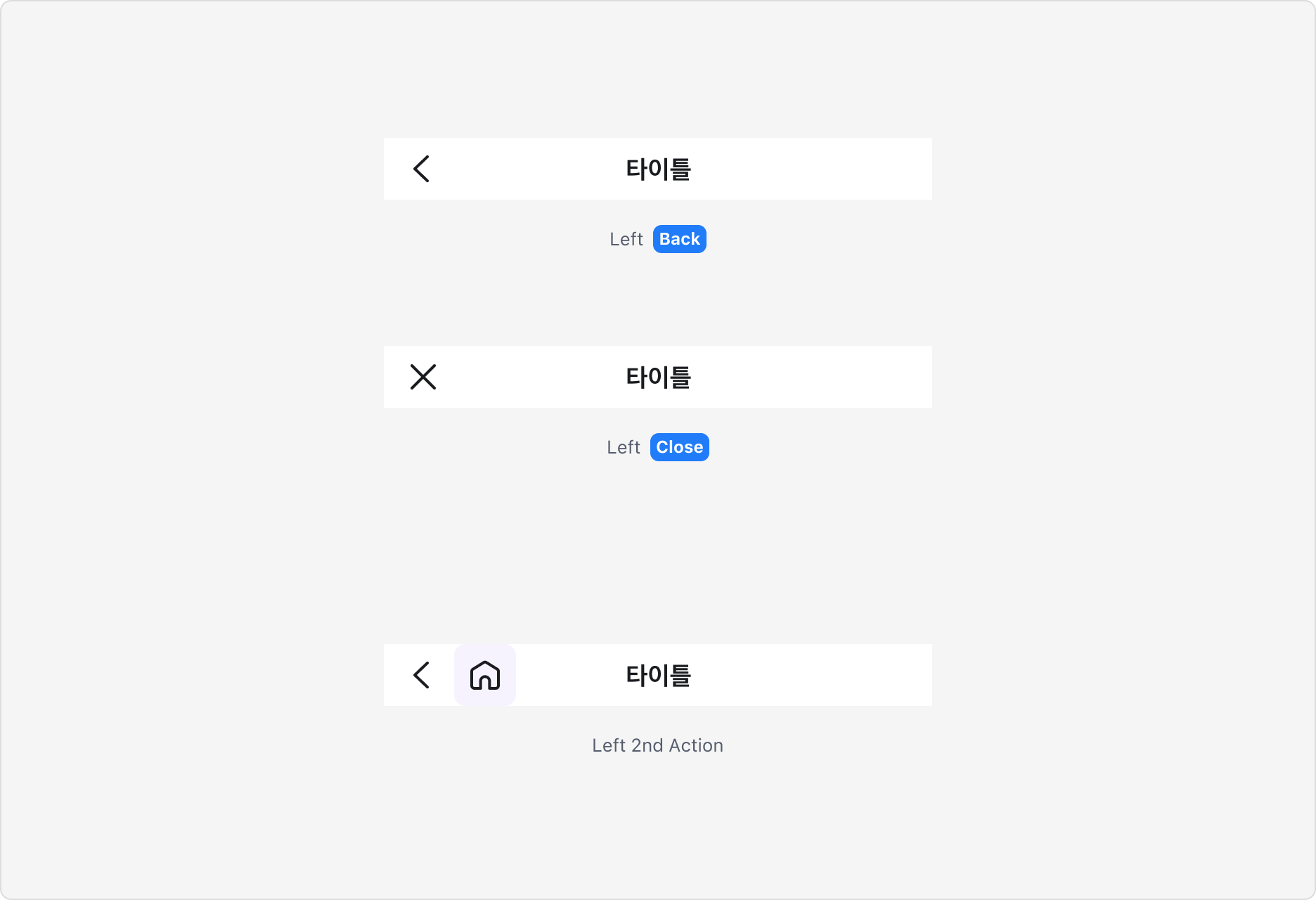Select the '타이틀' title in the top bar
Screen dimensions: 1316x900
pos(658,169)
